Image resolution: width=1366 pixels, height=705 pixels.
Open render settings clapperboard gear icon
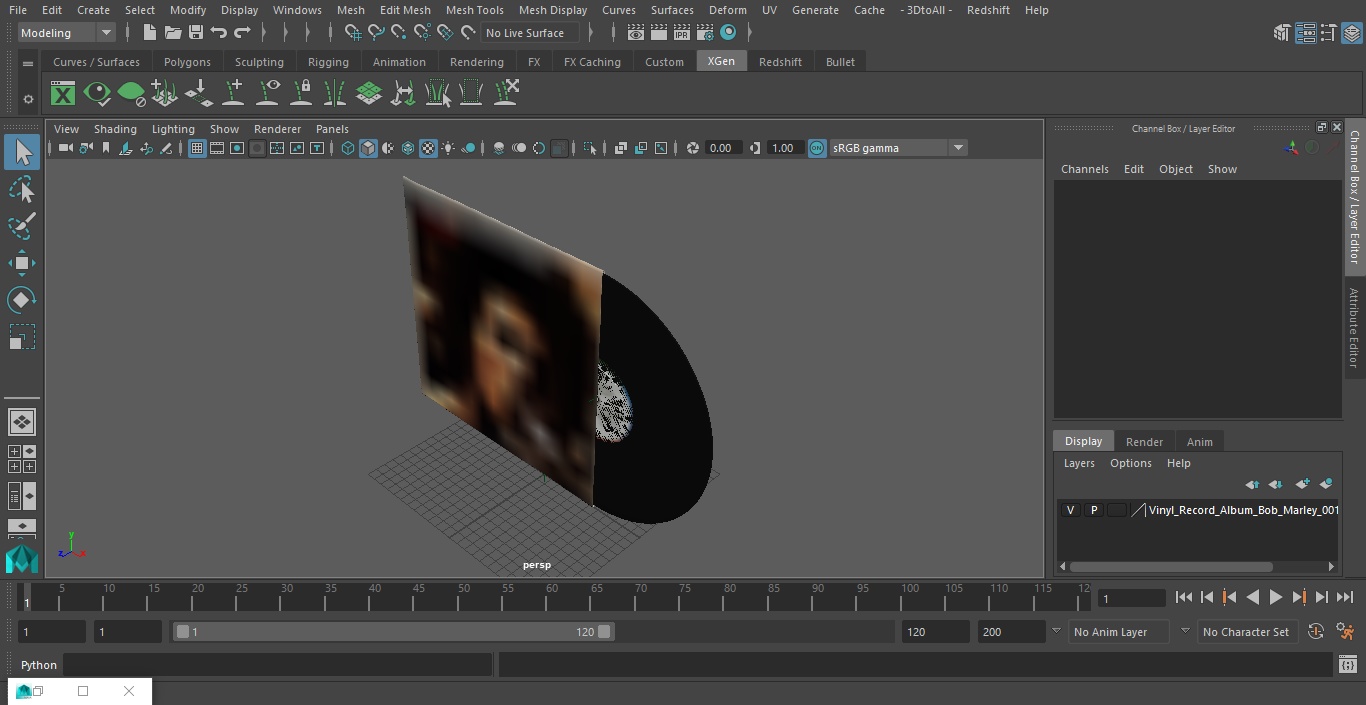point(705,33)
